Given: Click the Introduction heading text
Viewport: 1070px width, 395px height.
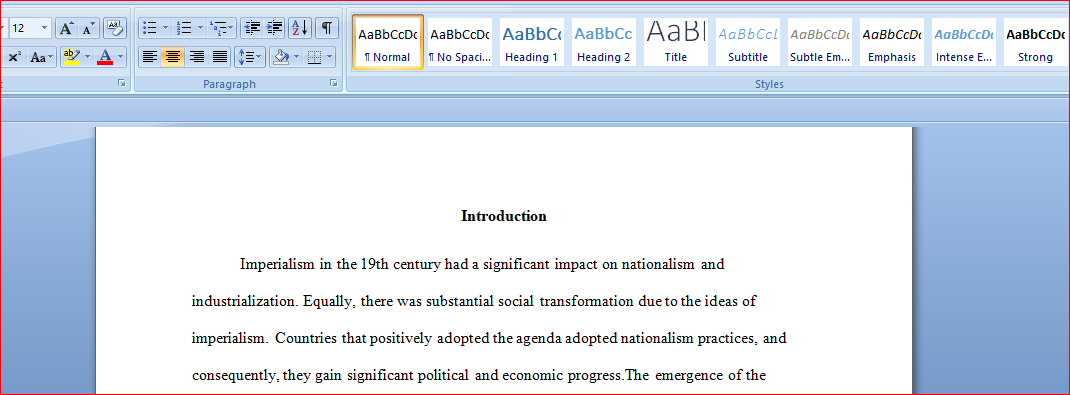Looking at the screenshot, I should 504,216.
